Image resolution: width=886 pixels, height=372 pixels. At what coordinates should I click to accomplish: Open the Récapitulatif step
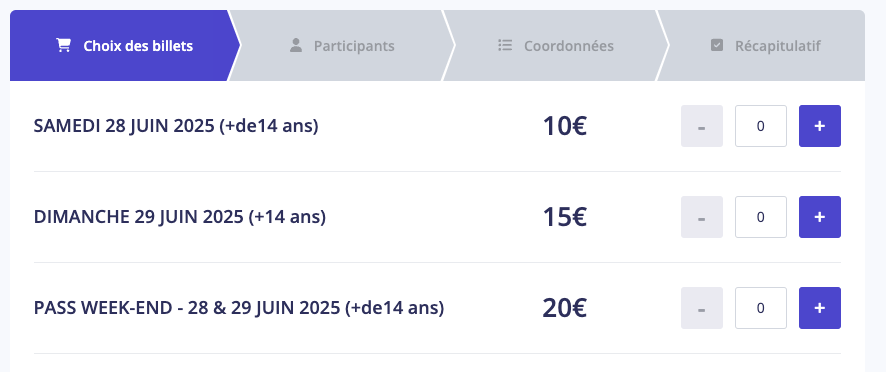coord(762,46)
